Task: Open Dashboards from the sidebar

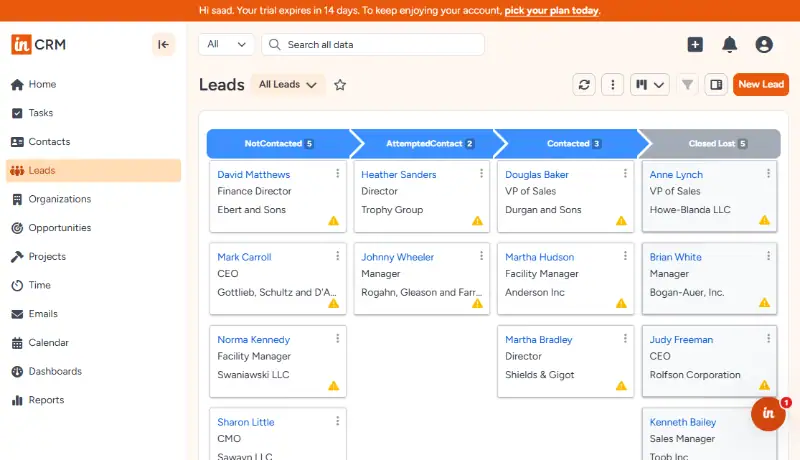Action: tap(55, 371)
